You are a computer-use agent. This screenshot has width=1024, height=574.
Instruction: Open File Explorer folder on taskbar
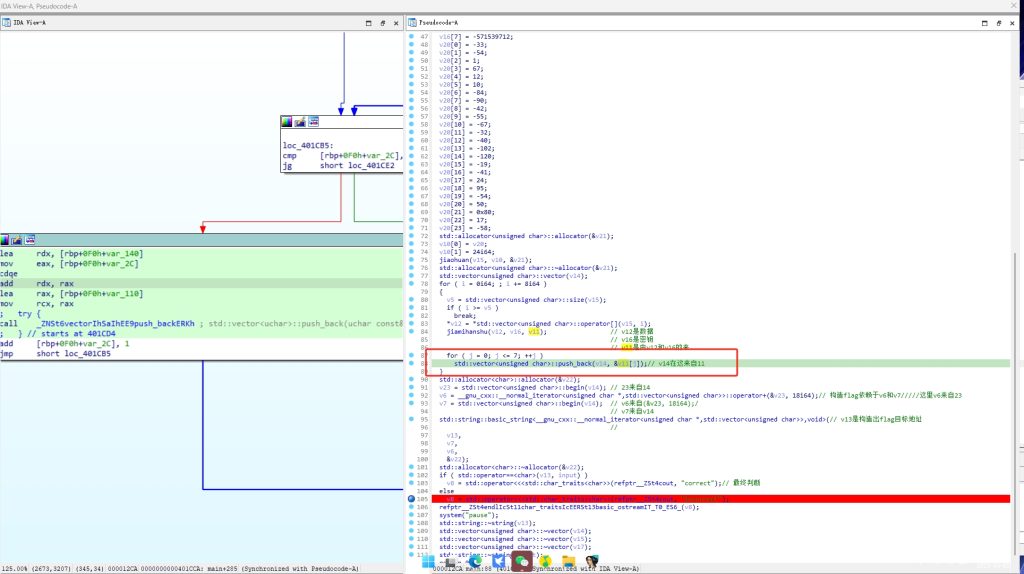[568, 562]
